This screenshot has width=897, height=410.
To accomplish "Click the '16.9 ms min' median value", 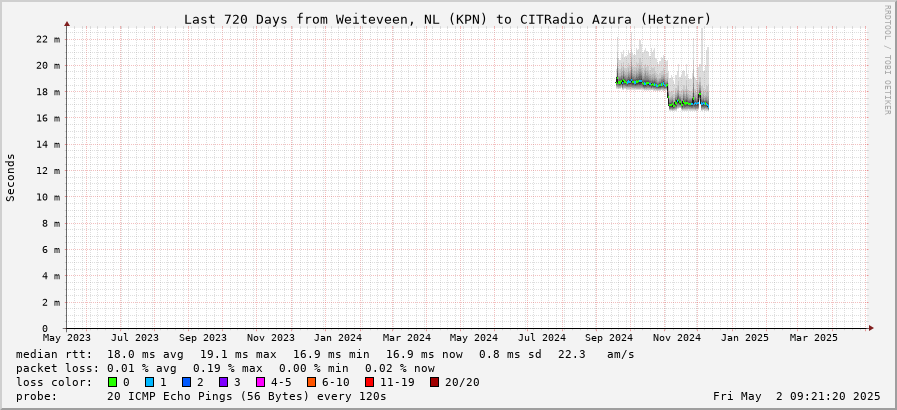I will [331, 355].
